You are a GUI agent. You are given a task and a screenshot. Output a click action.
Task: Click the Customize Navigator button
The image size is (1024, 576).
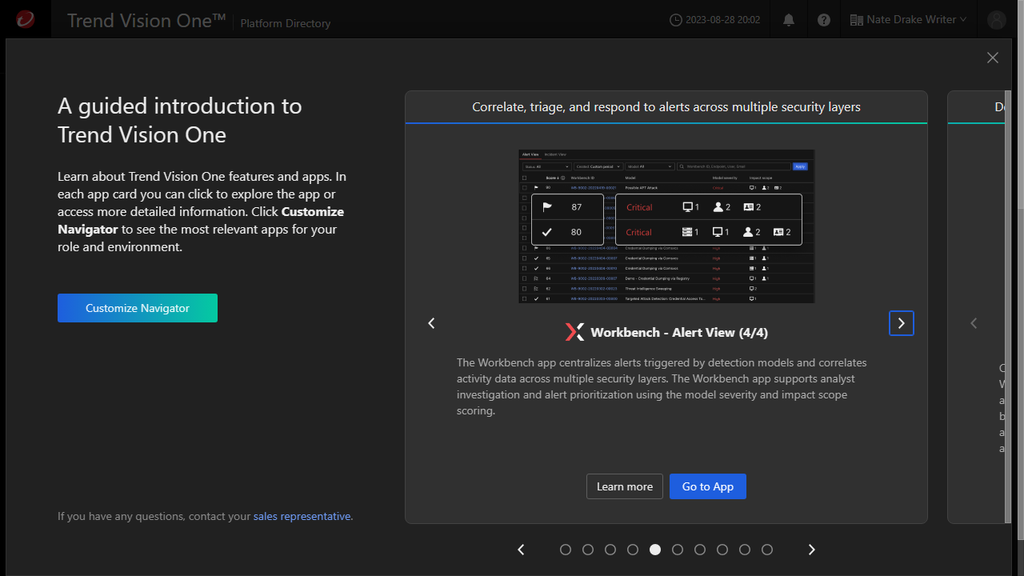click(x=137, y=308)
